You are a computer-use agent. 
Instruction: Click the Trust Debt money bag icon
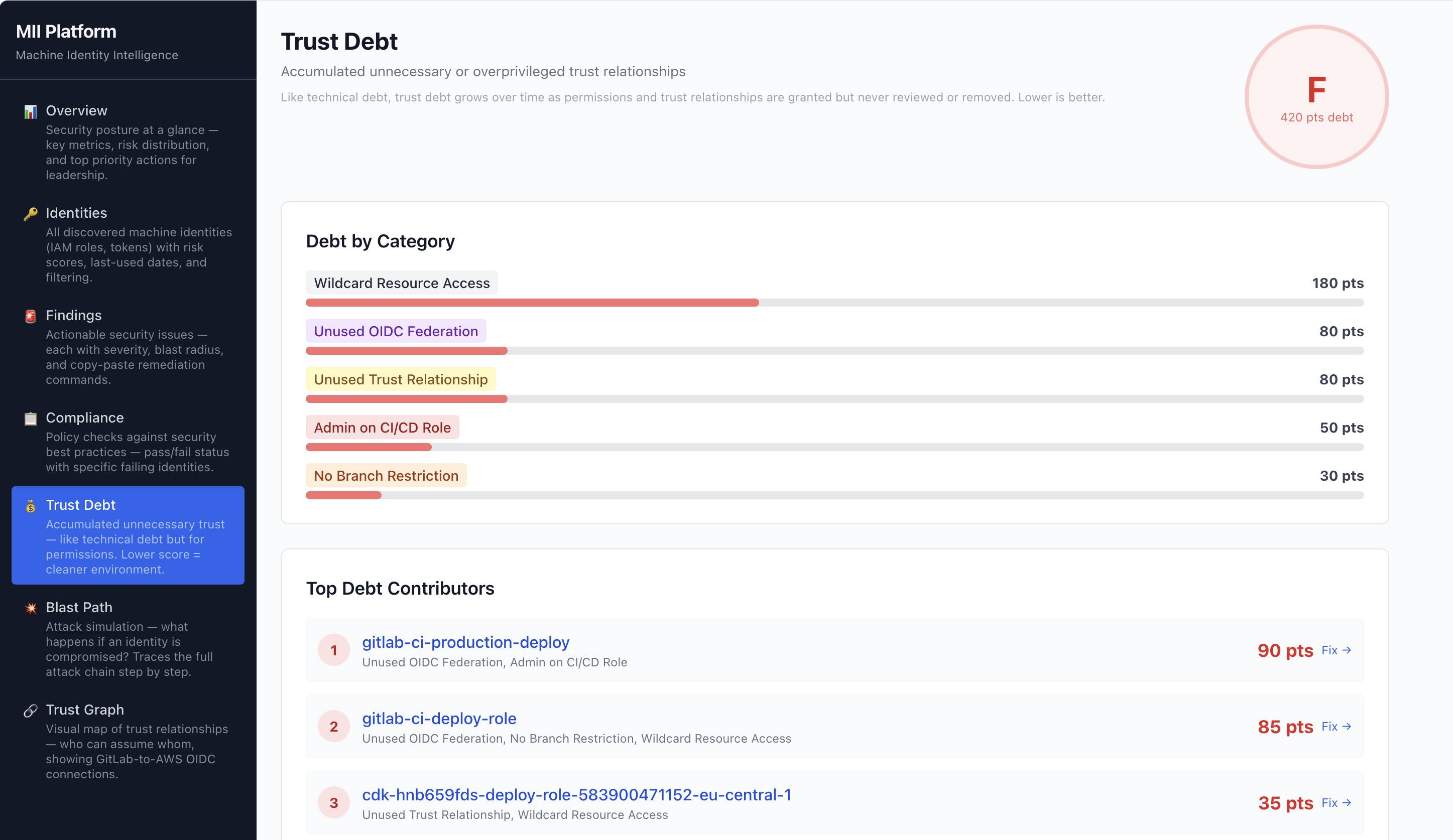point(31,506)
